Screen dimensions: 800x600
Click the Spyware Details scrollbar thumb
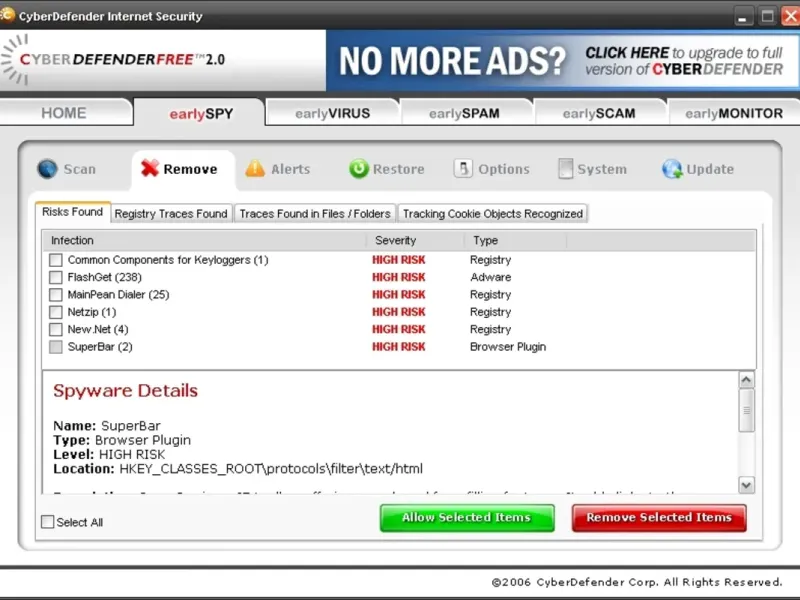pyautogui.click(x=746, y=410)
